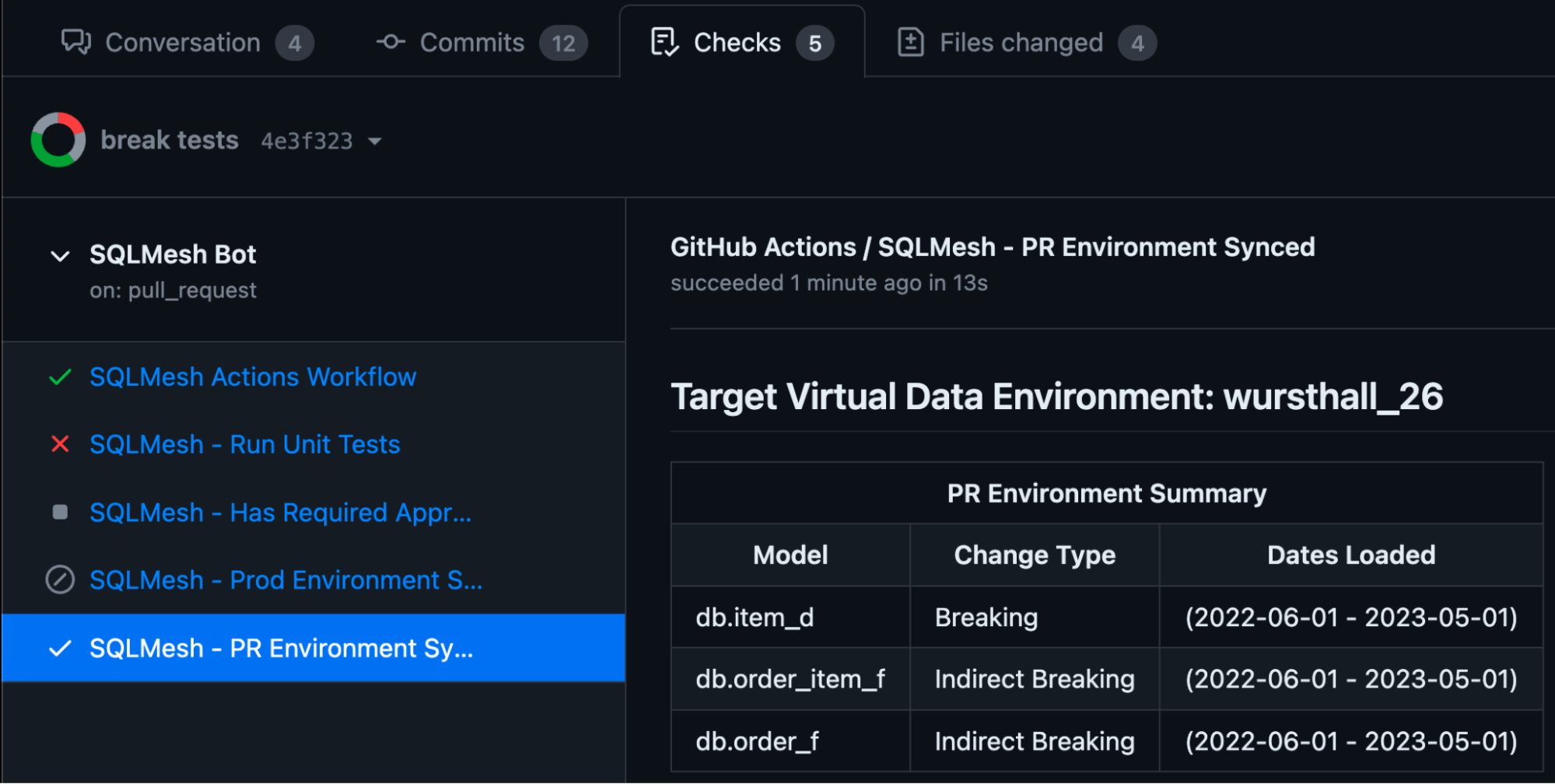Viewport: 1555px width, 784px height.
Task: Click Indirect Breaking cell for db.order_f
Action: pos(1035,741)
